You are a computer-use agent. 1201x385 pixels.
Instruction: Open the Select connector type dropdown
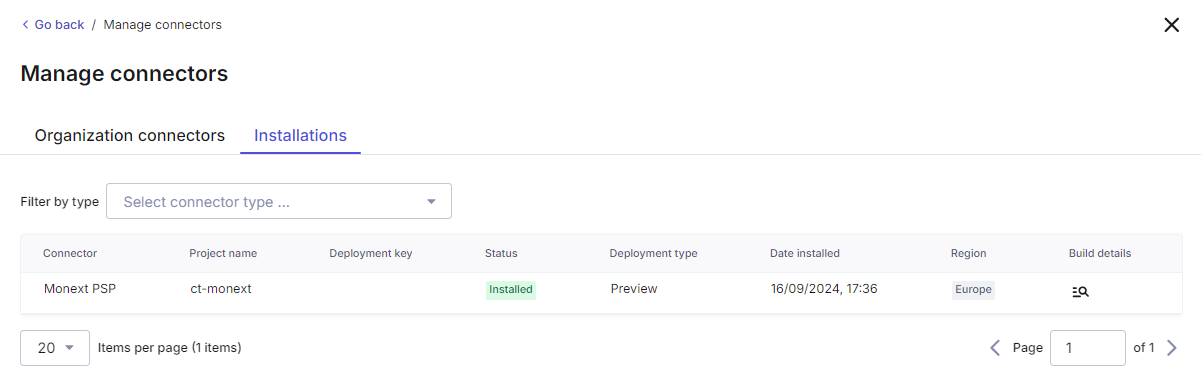coord(279,201)
